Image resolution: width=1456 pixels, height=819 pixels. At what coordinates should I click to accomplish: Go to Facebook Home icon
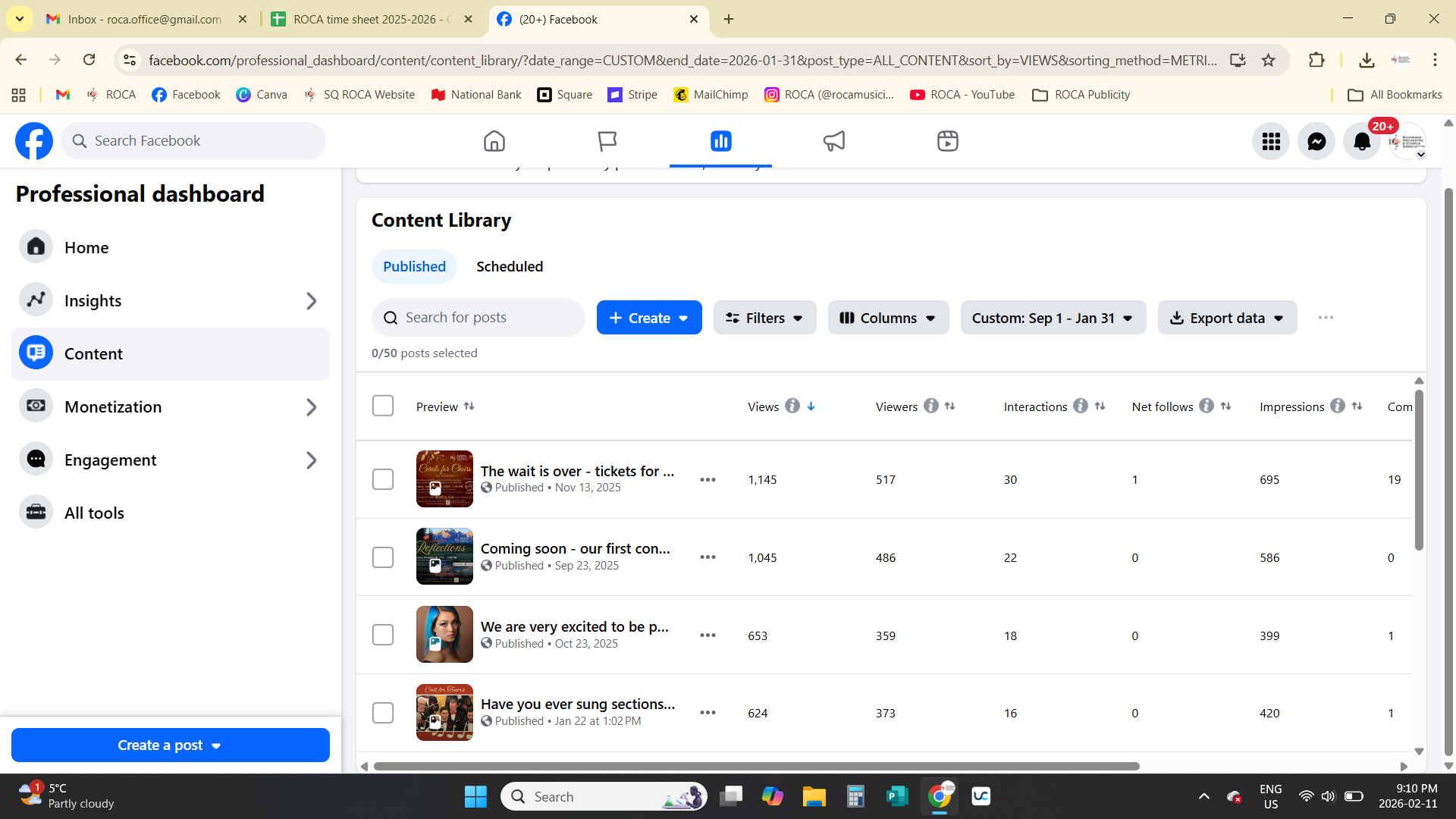(x=494, y=141)
